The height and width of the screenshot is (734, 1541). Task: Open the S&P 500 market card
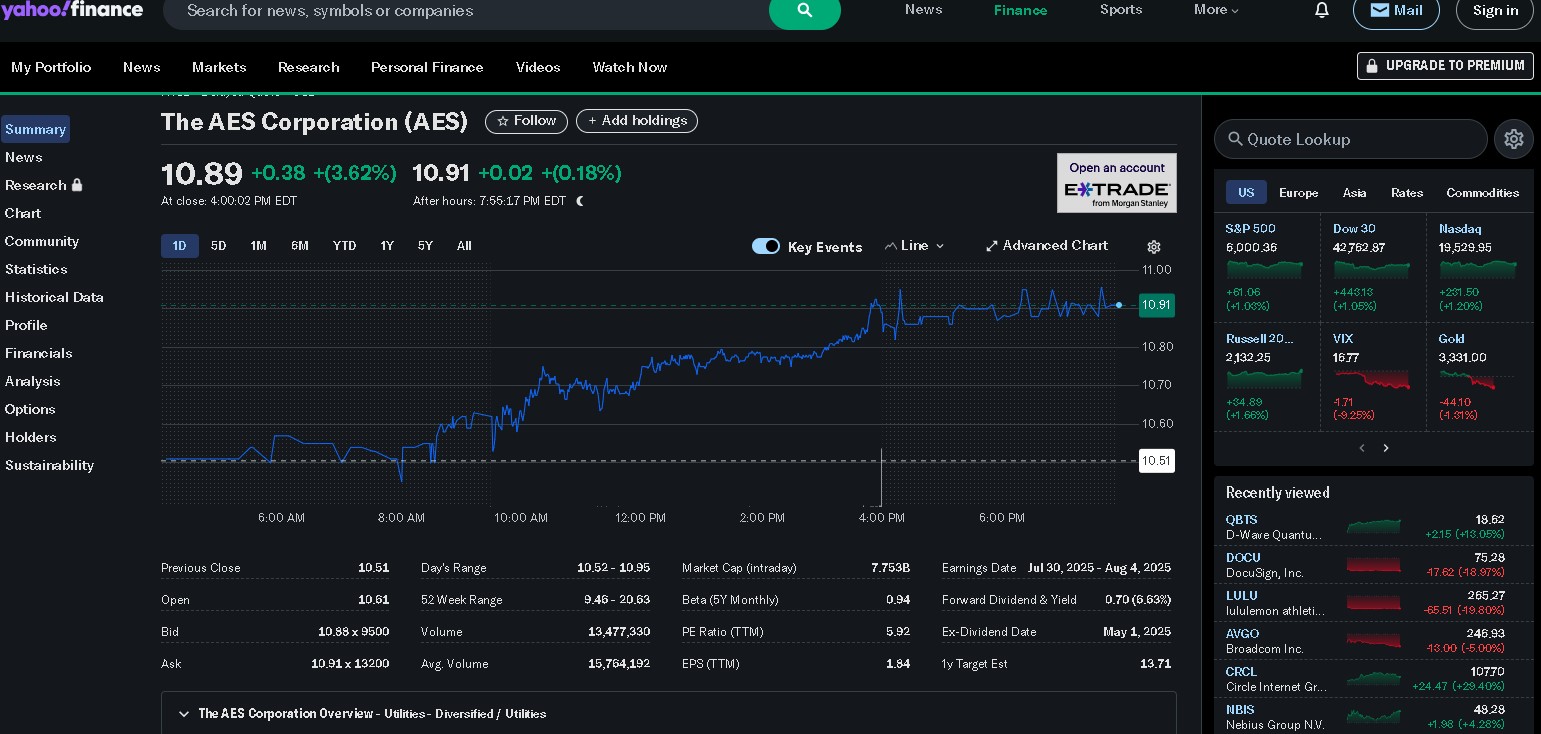(1266, 267)
